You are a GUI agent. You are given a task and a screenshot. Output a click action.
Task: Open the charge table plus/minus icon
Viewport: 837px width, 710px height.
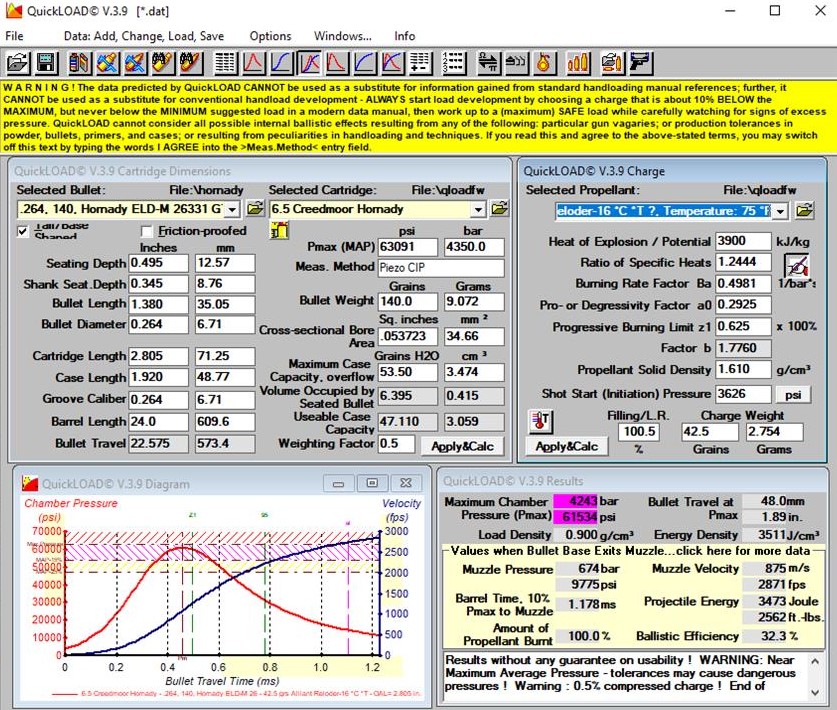[x=420, y=63]
